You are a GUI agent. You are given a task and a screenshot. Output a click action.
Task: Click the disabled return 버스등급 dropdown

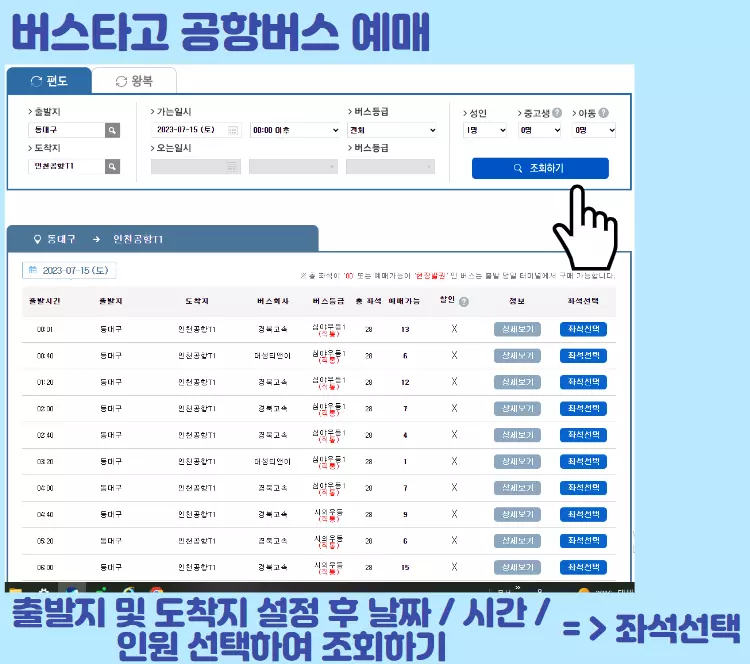pos(390,166)
